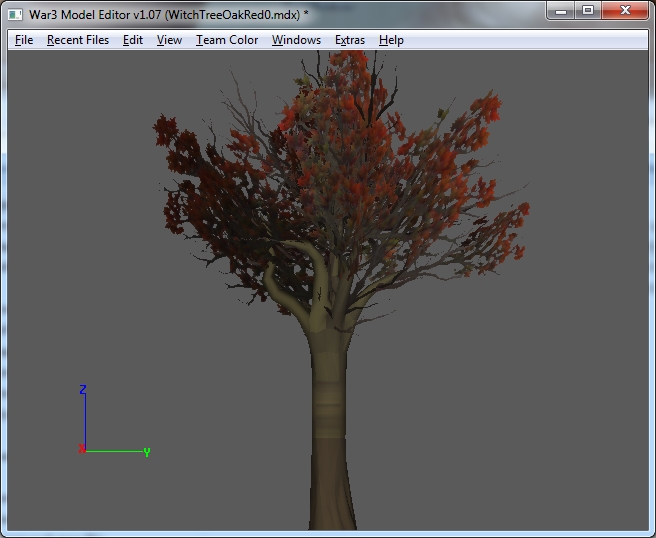Expand the View menu
This screenshot has width=656, height=538.
pyautogui.click(x=169, y=40)
